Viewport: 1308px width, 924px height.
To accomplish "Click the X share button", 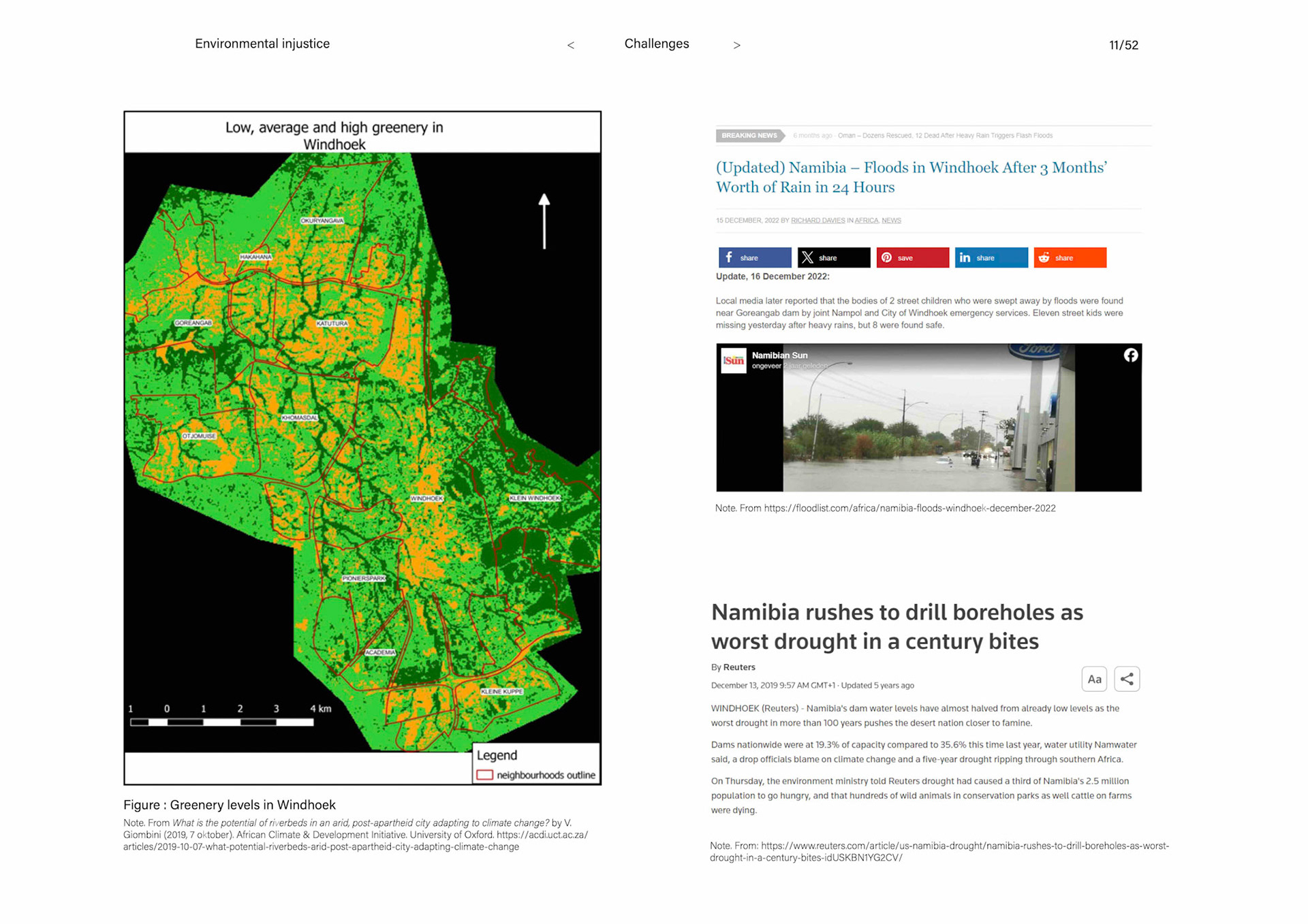I will (x=833, y=257).
